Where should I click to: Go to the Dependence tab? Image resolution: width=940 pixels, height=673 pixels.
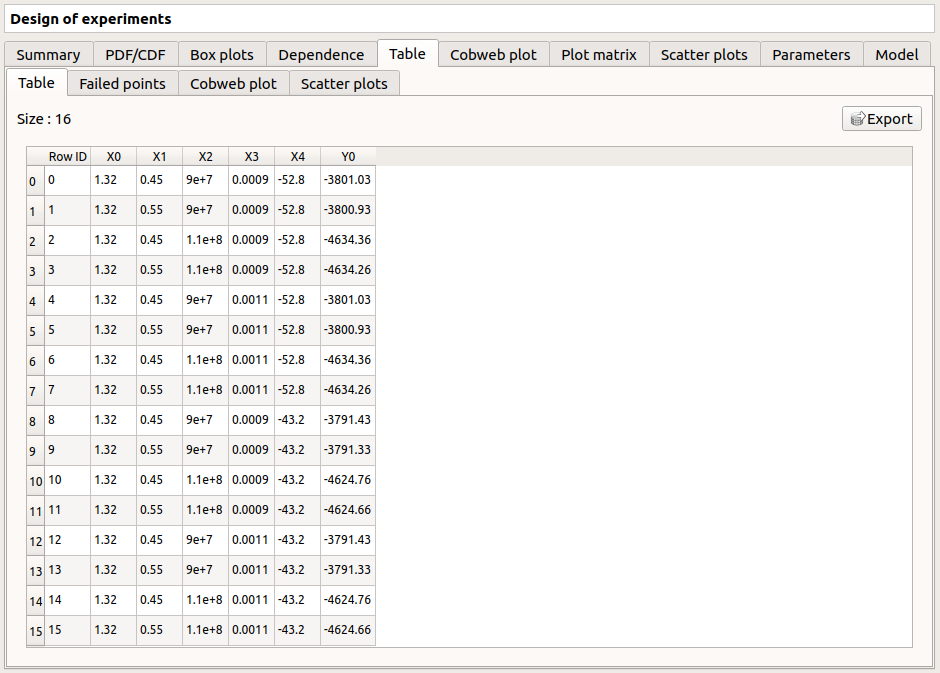tap(321, 55)
